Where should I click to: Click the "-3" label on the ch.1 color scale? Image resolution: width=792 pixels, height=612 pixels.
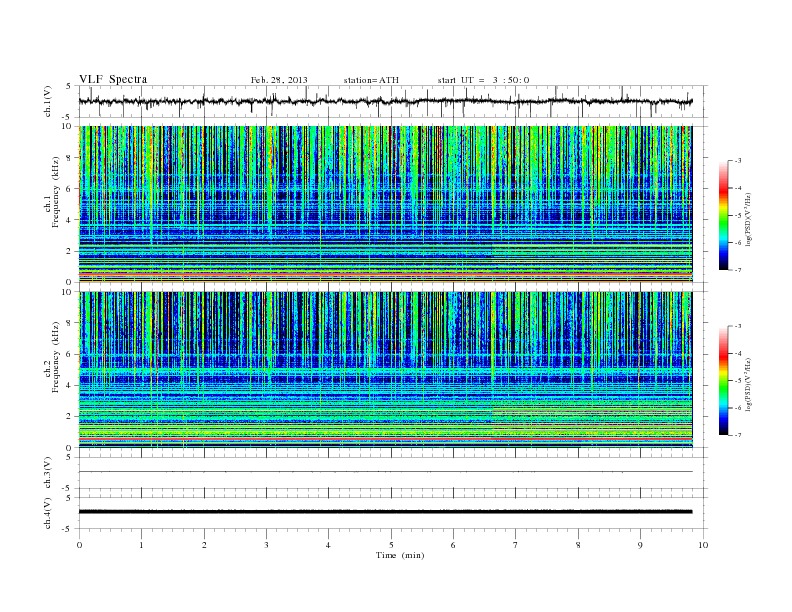(738, 161)
